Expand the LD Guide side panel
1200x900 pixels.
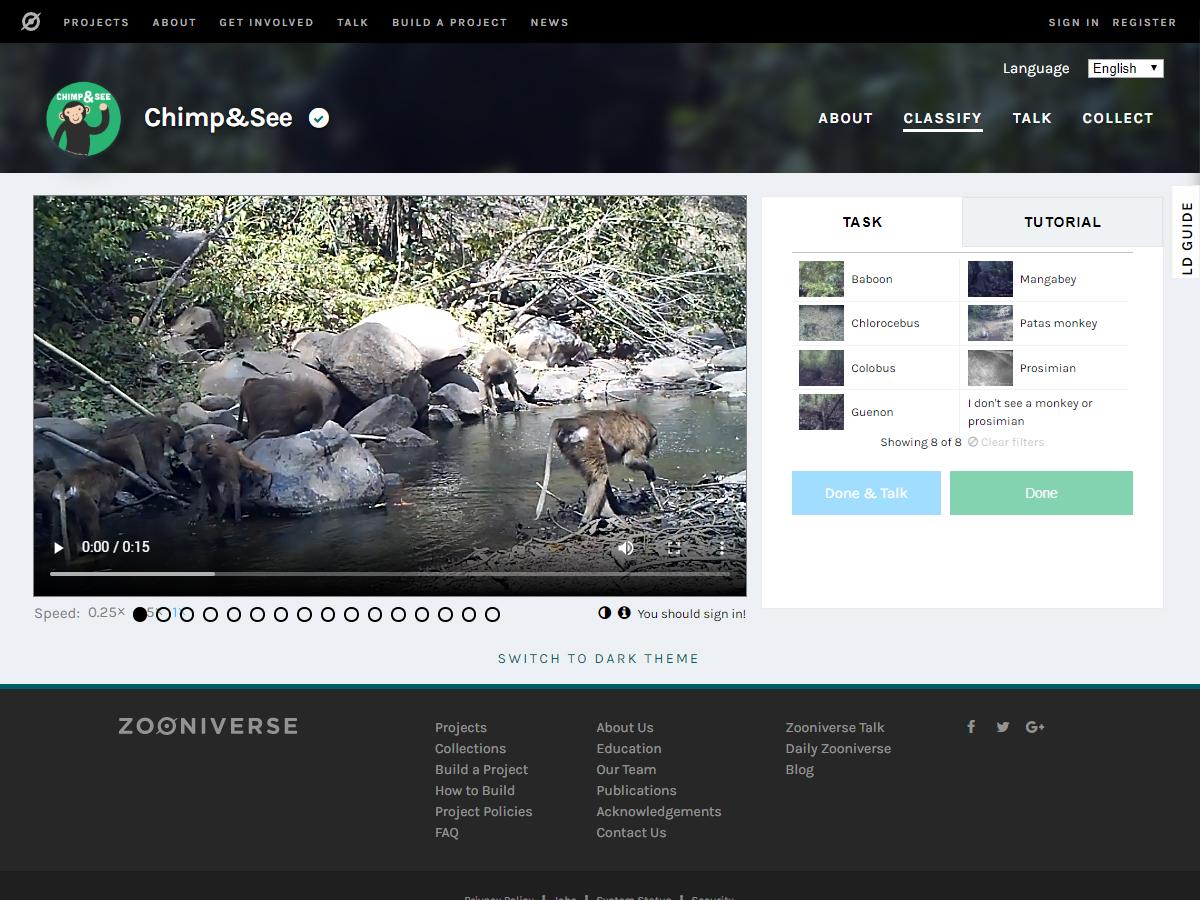(1187, 237)
